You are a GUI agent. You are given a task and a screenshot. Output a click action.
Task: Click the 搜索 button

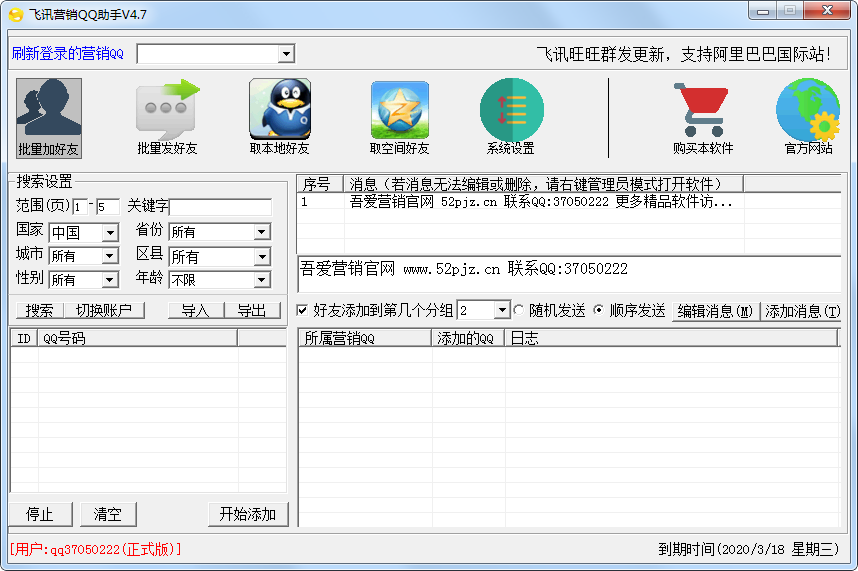coord(40,311)
